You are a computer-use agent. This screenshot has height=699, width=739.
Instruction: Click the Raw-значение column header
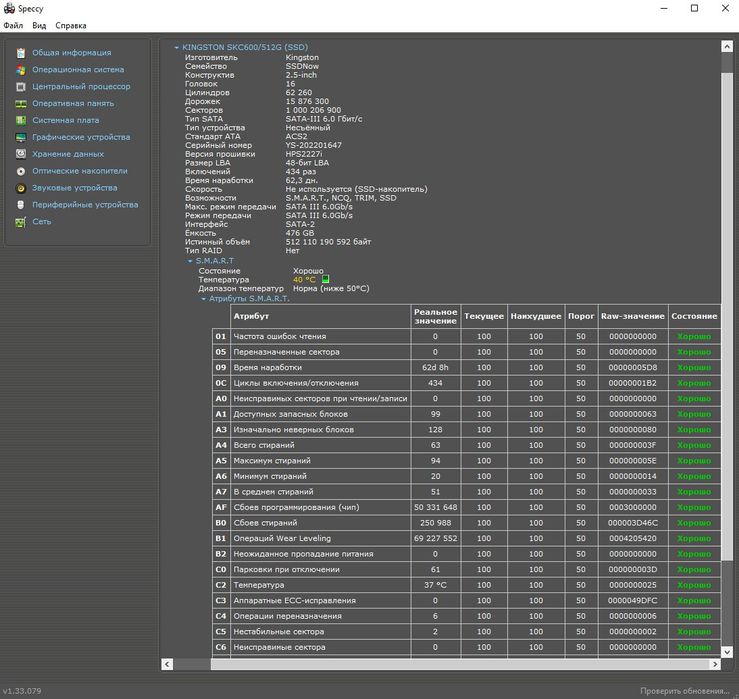pos(632,316)
